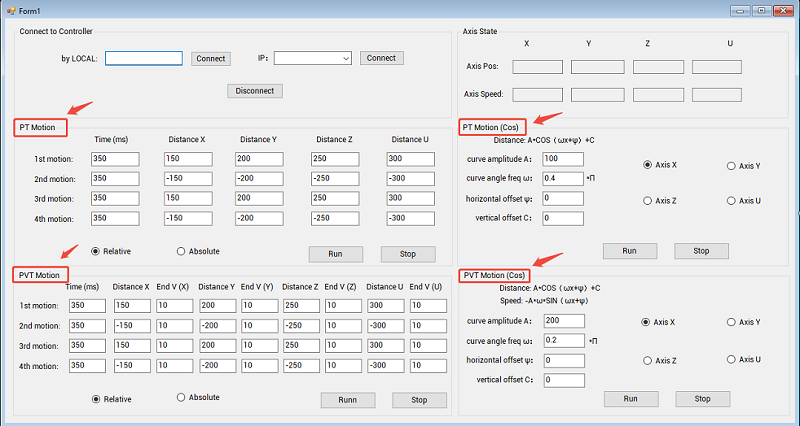Click Axis Pos X field in Axis State
Image resolution: width=800 pixels, height=426 pixels.
point(538,67)
